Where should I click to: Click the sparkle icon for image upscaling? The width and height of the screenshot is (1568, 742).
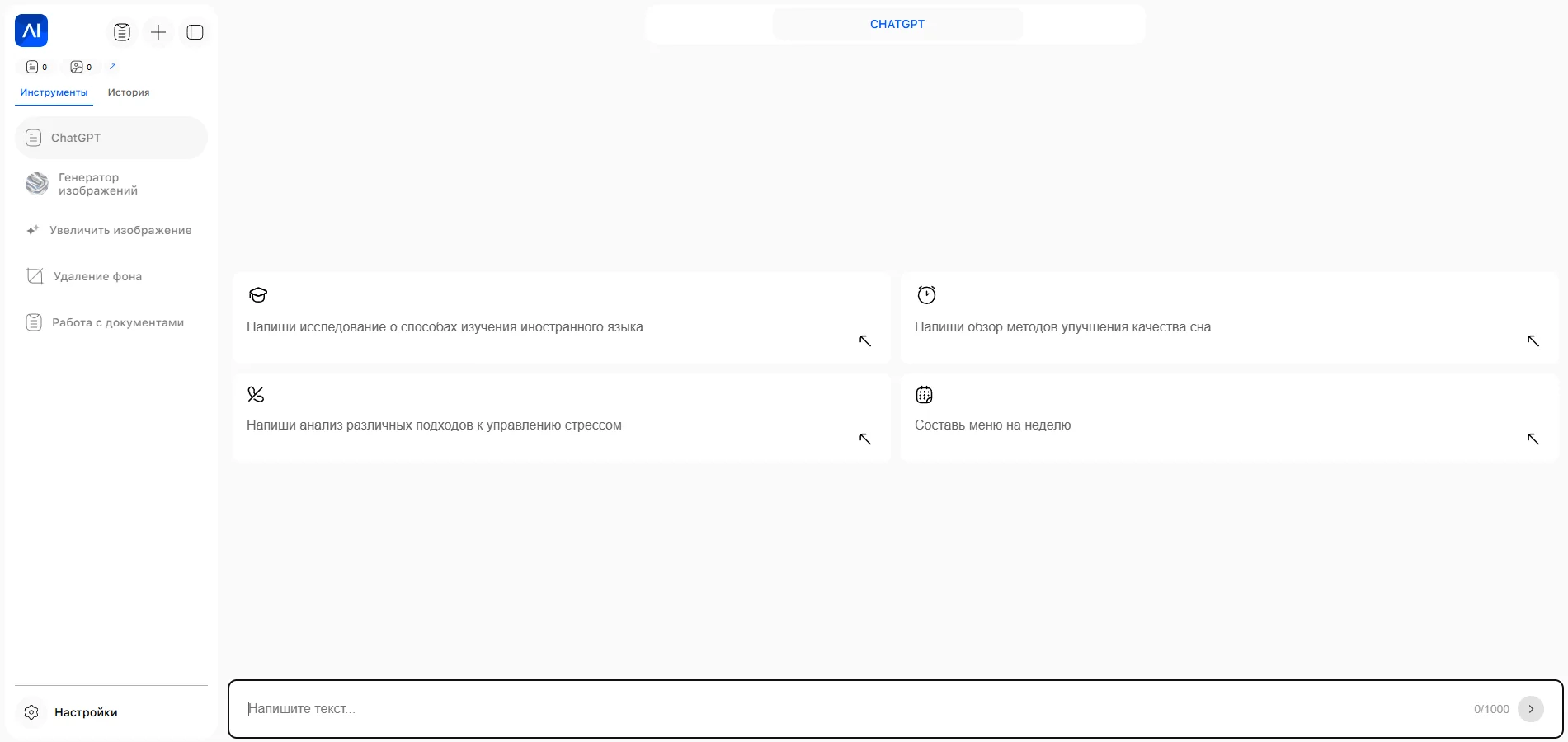33,230
